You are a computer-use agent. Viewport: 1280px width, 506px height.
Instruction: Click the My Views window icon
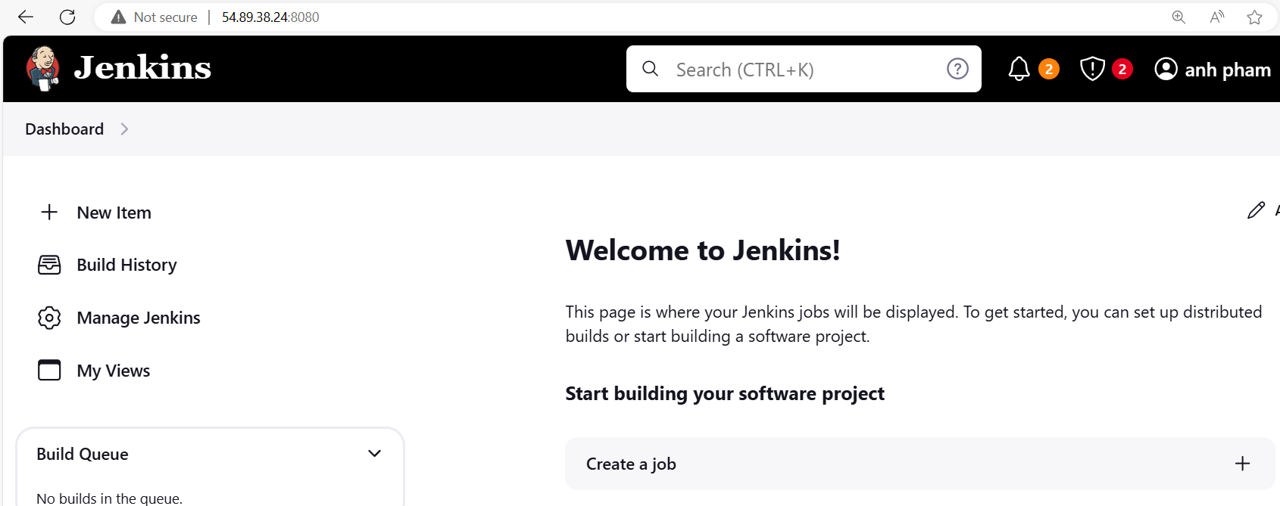[49, 370]
